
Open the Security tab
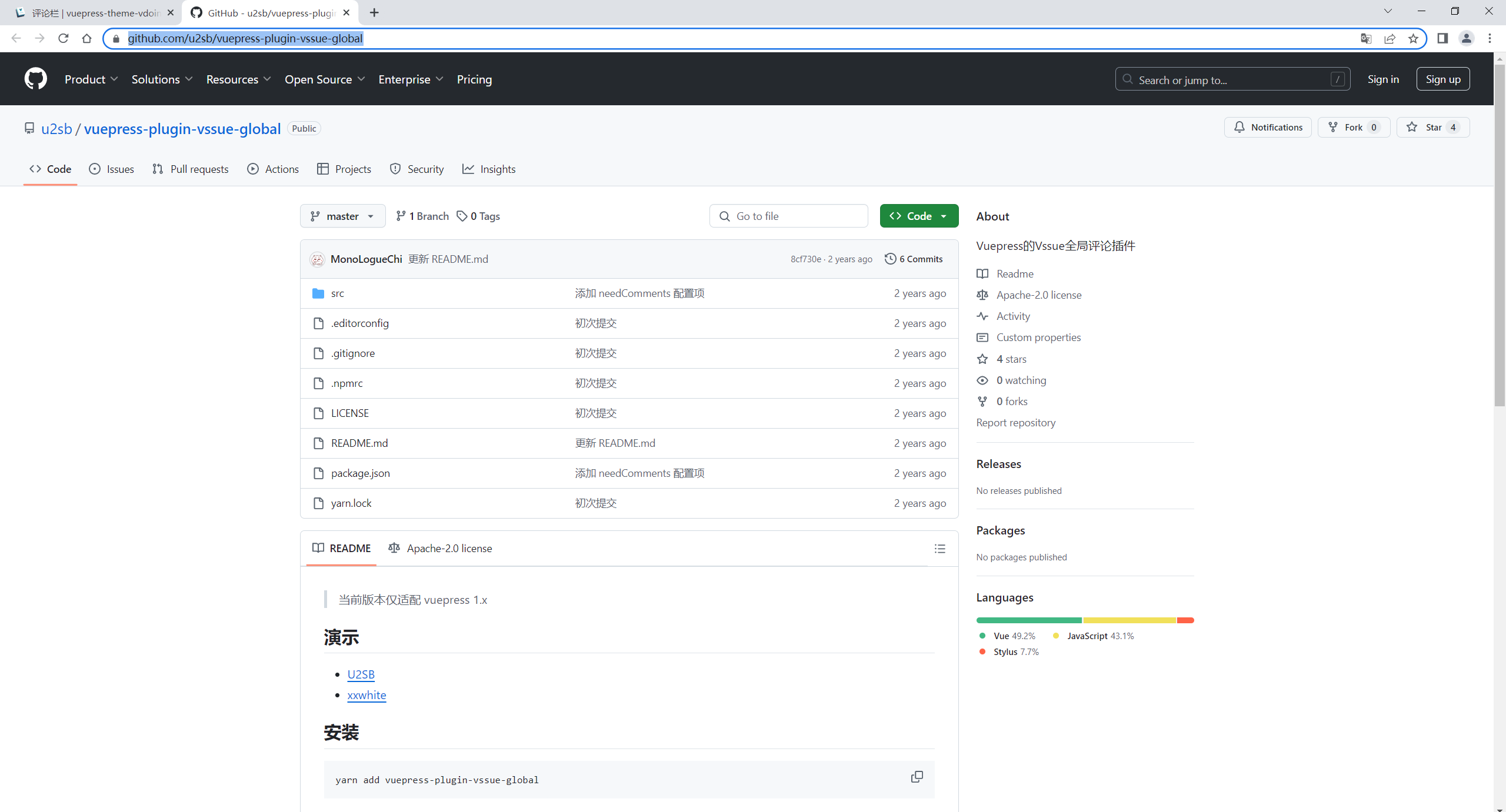(x=417, y=169)
